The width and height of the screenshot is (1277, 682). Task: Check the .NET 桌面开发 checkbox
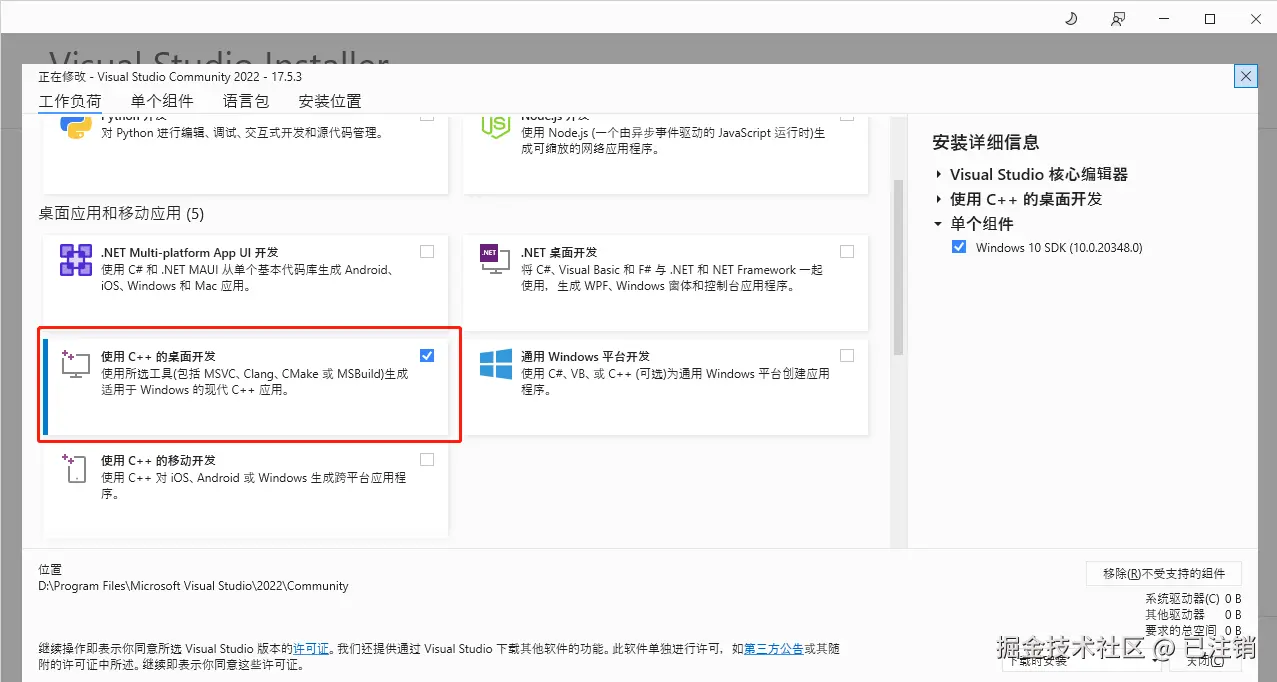[847, 252]
